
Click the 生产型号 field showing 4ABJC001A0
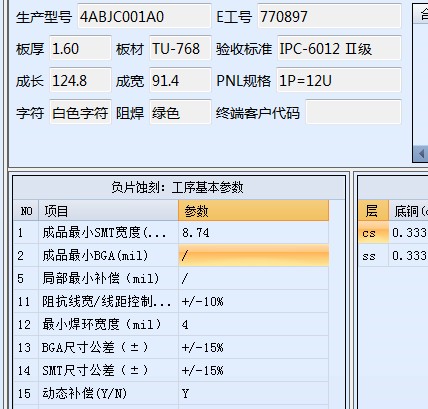point(144,16)
